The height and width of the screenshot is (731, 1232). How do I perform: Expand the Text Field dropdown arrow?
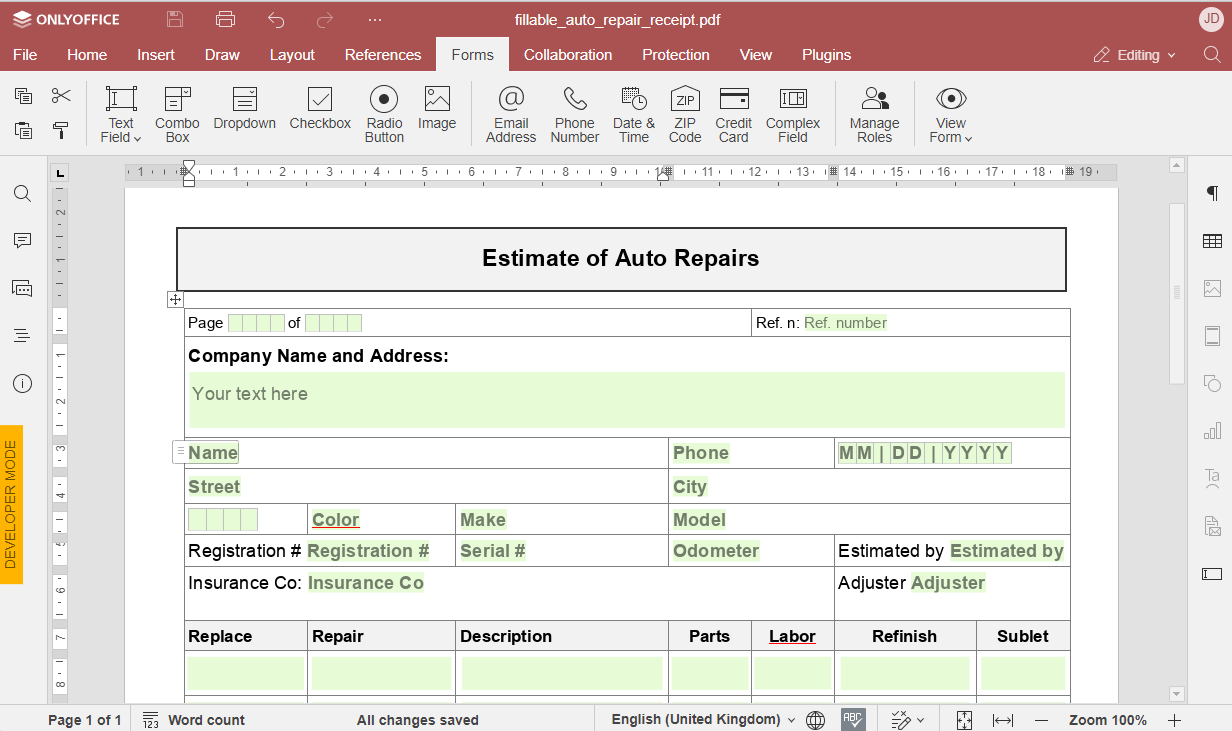point(137,138)
